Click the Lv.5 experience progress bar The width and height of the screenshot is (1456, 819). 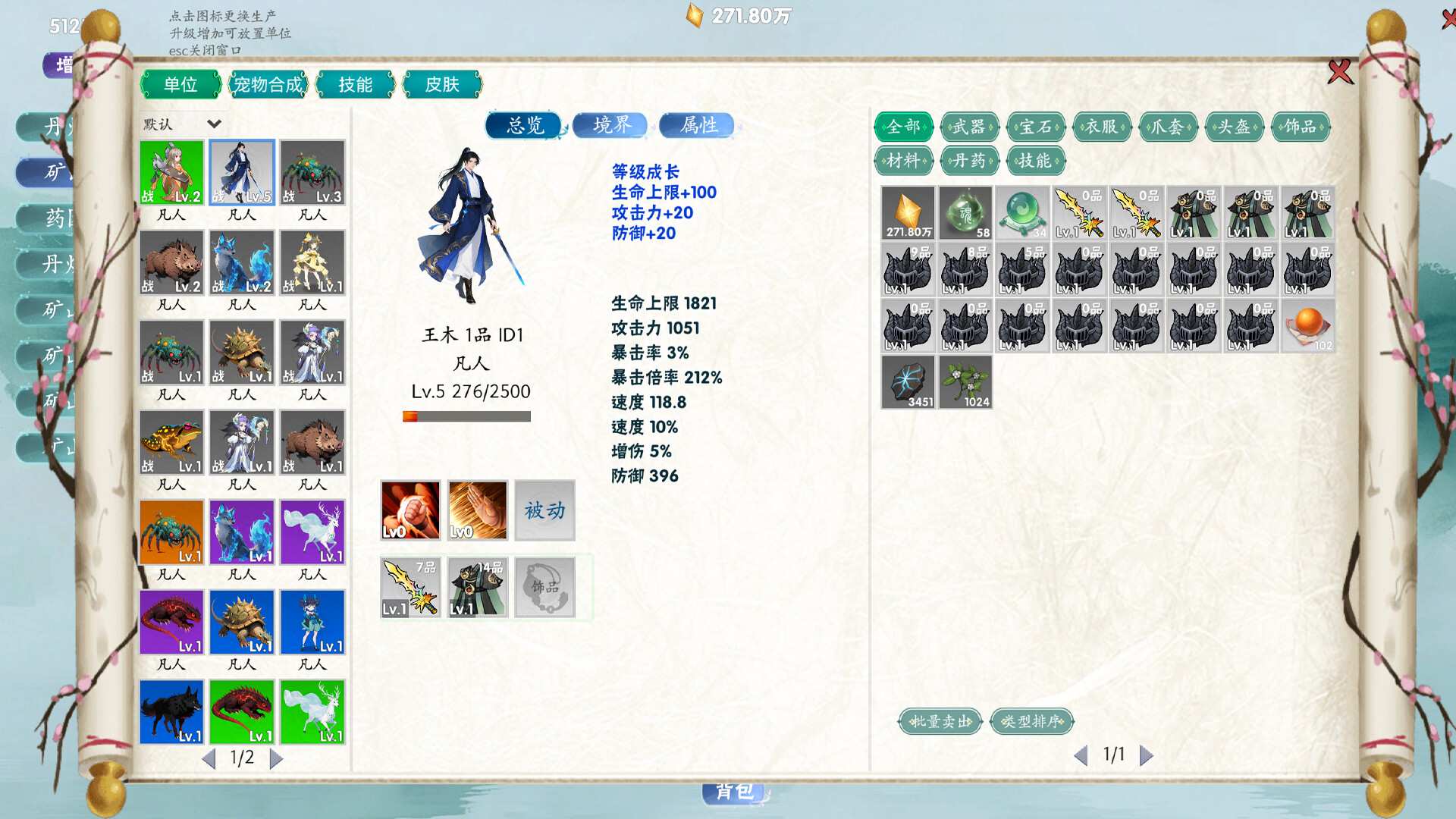click(x=466, y=416)
